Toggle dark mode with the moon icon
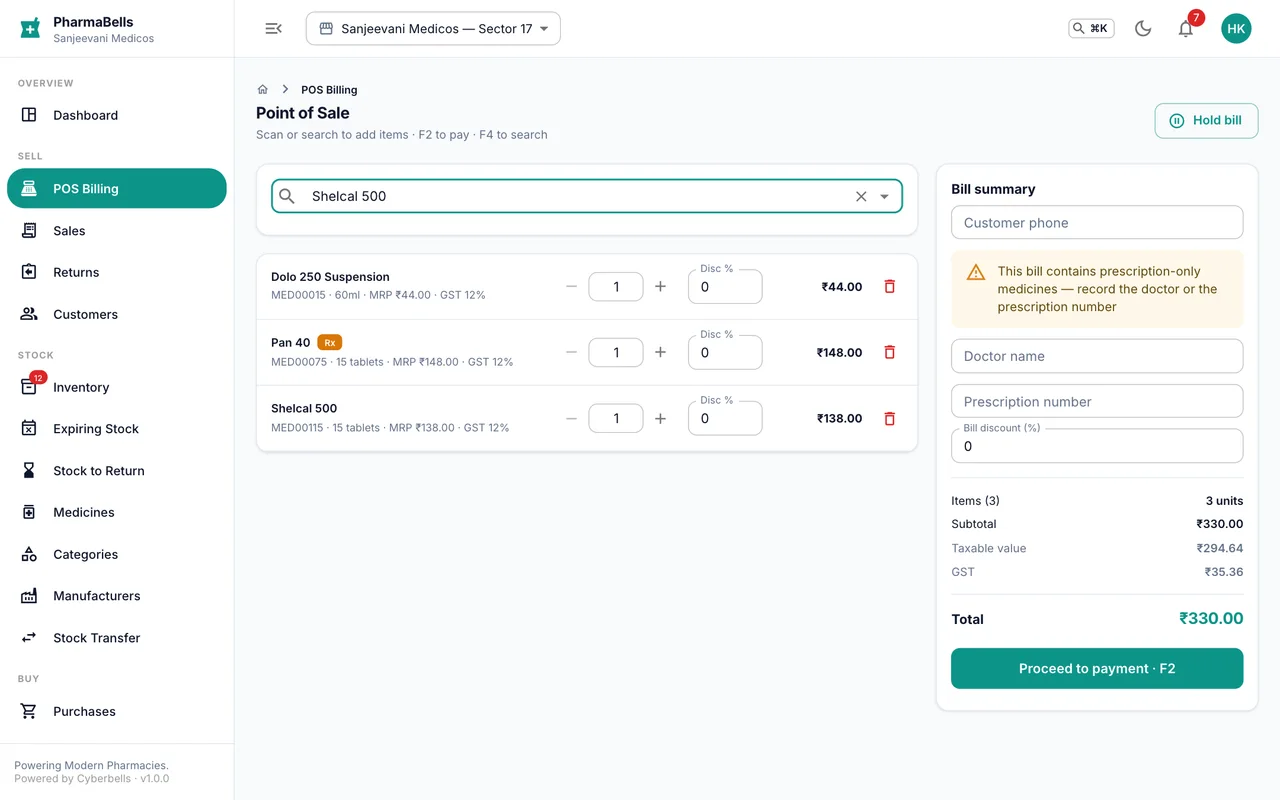Image resolution: width=1280 pixels, height=800 pixels. point(1143,28)
